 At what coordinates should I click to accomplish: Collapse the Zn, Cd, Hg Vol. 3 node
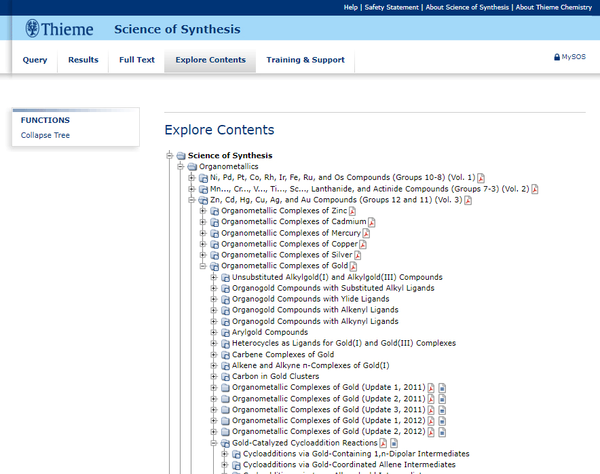[192, 200]
